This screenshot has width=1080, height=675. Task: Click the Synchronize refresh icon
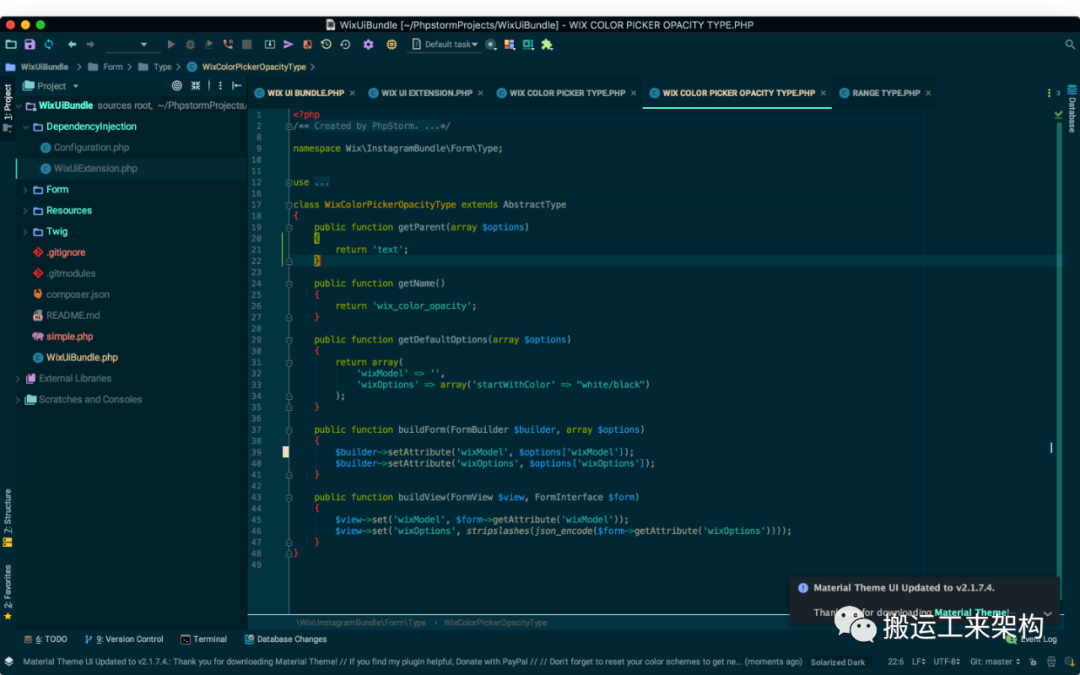(x=49, y=44)
